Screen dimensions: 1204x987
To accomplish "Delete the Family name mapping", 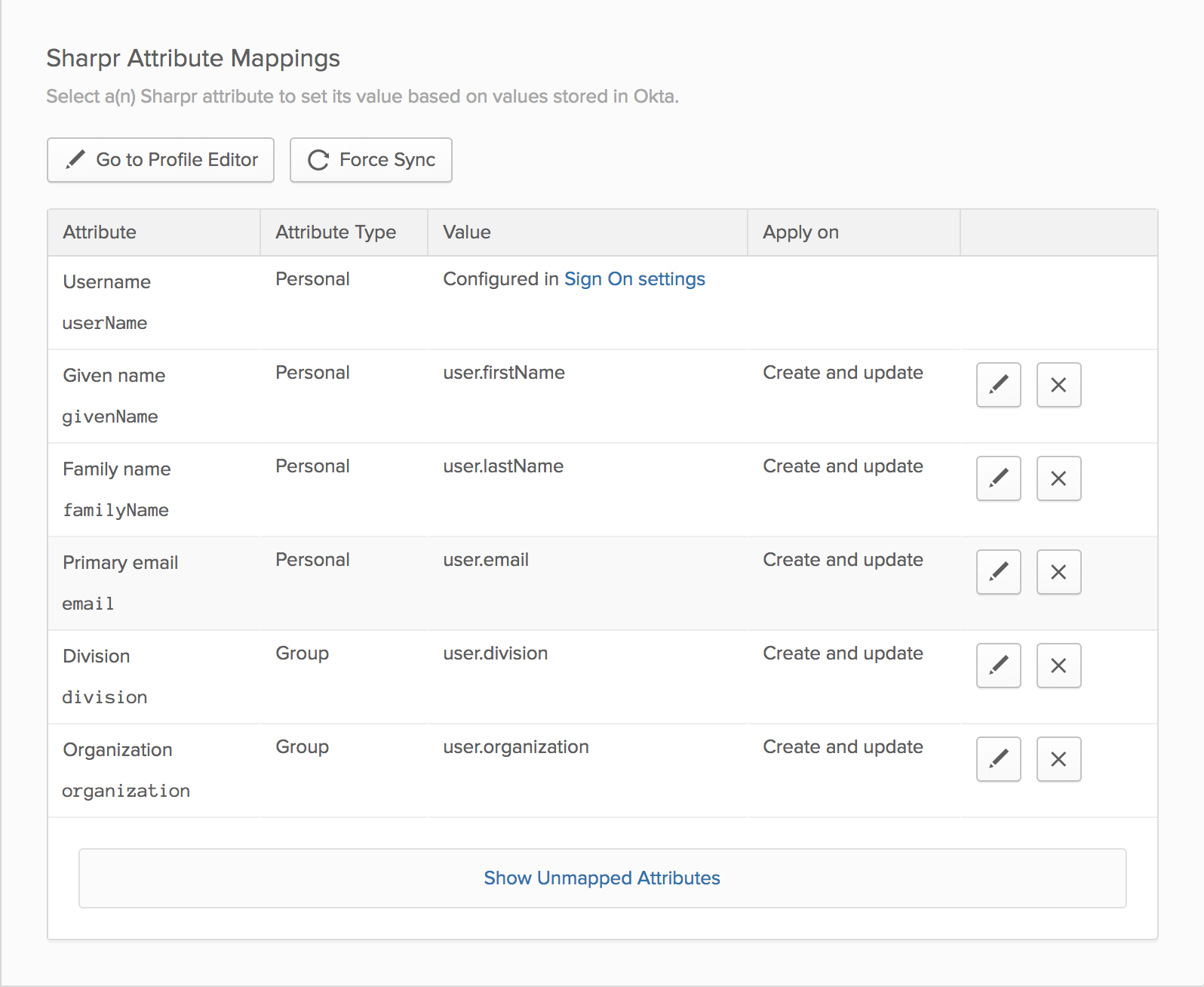I will click(x=1058, y=478).
